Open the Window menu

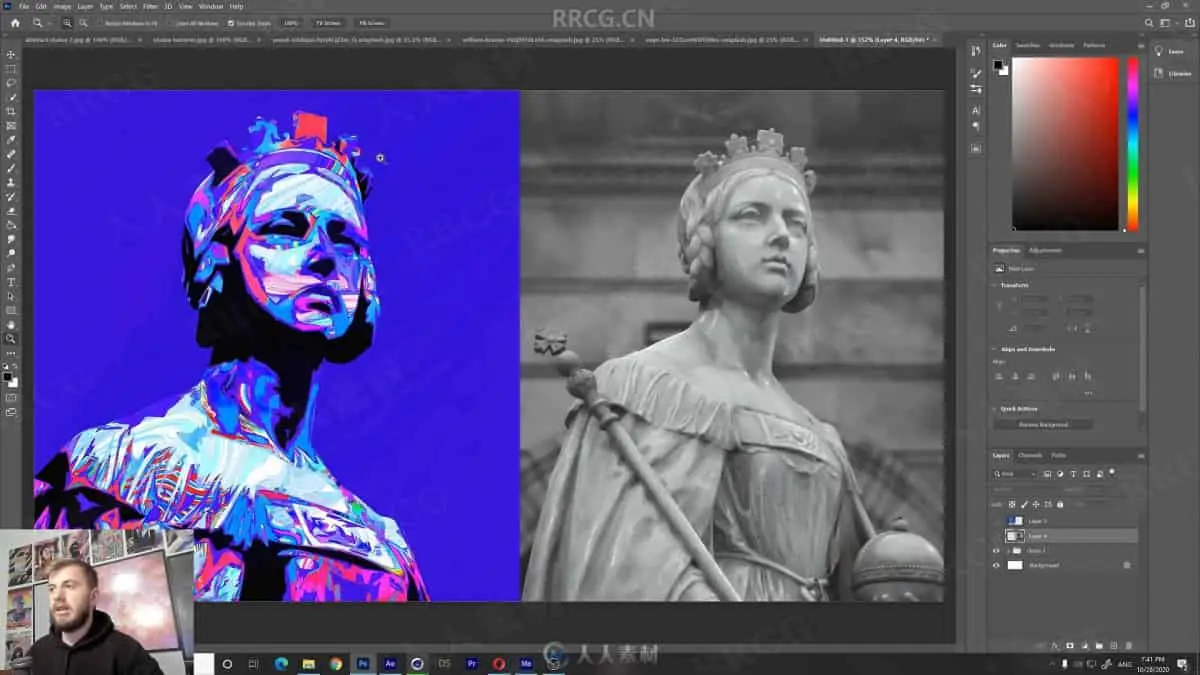click(x=211, y=6)
